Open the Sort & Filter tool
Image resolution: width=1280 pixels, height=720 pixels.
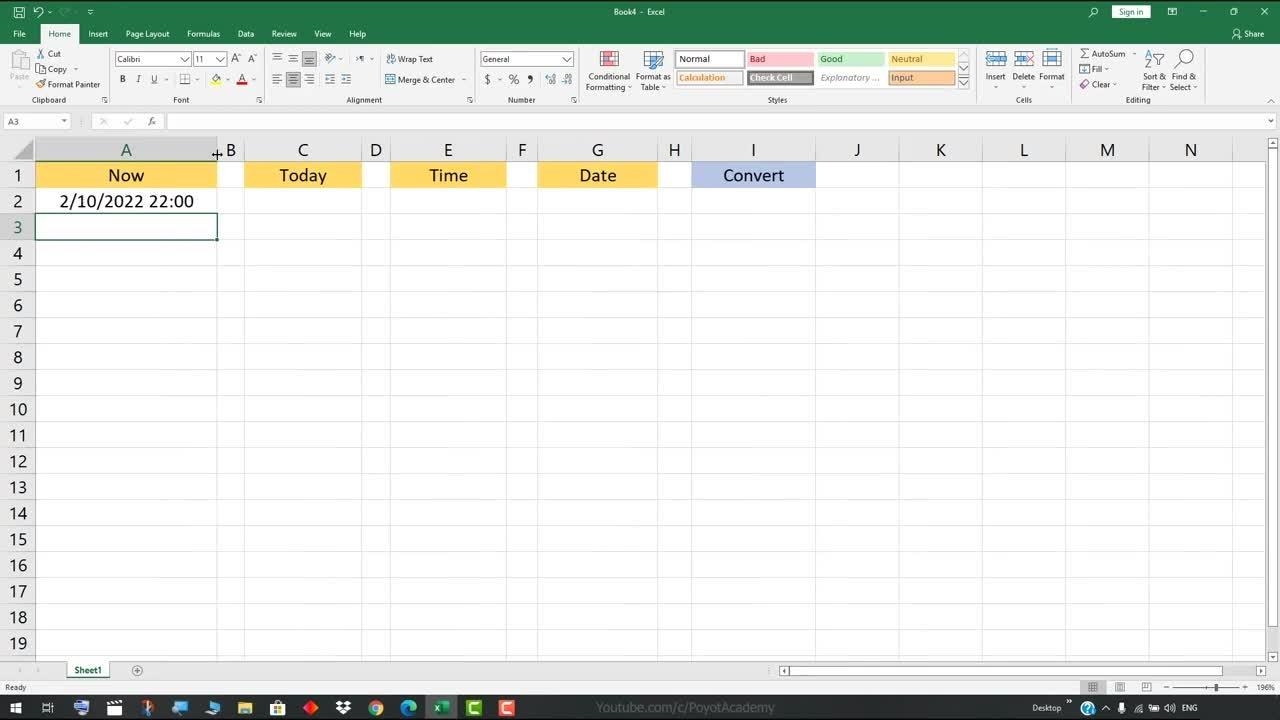click(x=1154, y=70)
